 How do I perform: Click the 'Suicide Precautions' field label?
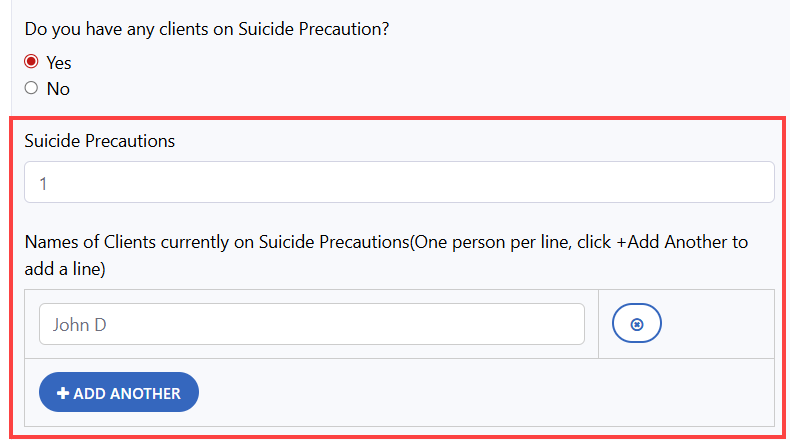point(100,141)
